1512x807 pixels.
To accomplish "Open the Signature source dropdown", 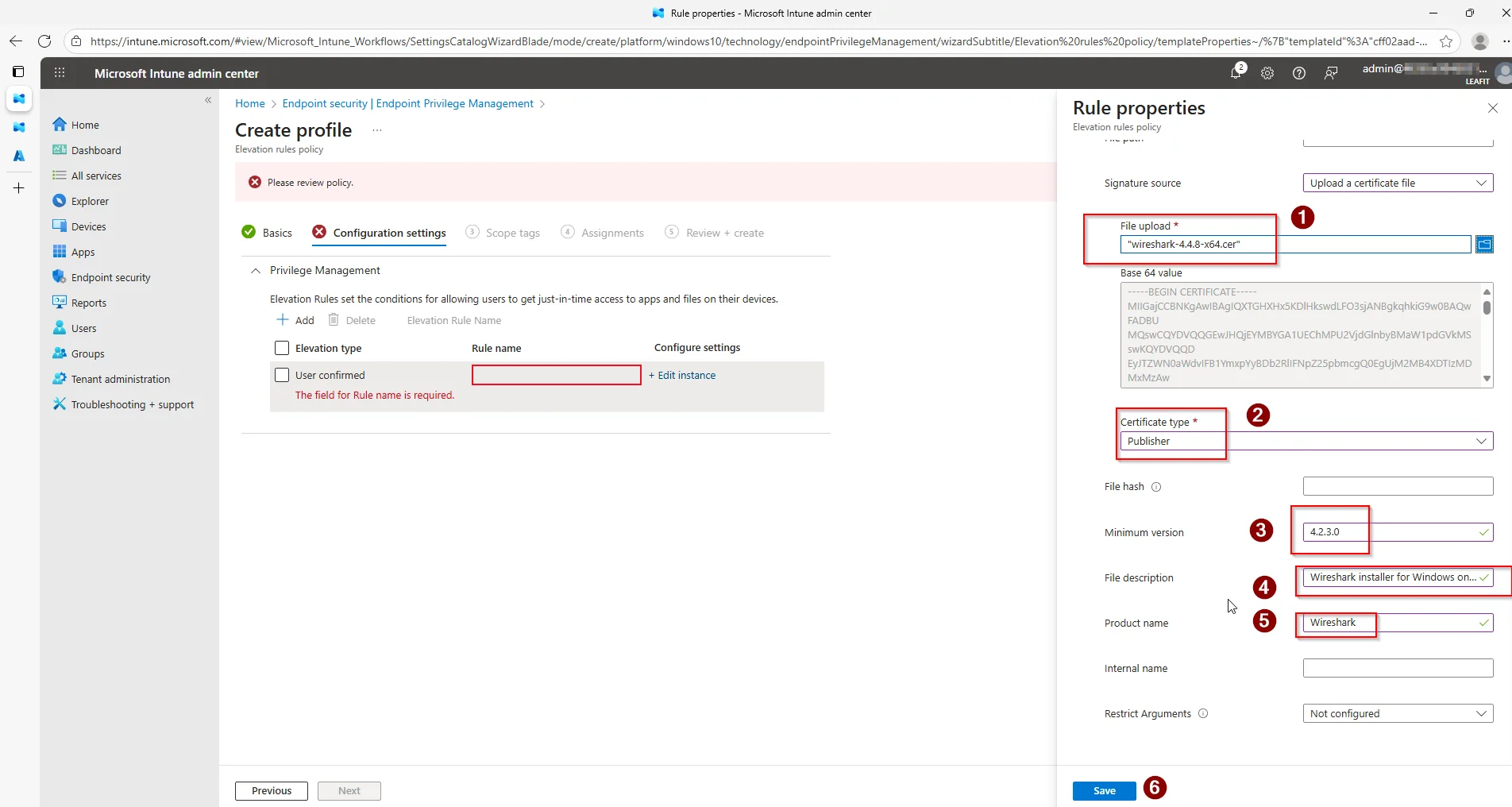I will click(1398, 183).
